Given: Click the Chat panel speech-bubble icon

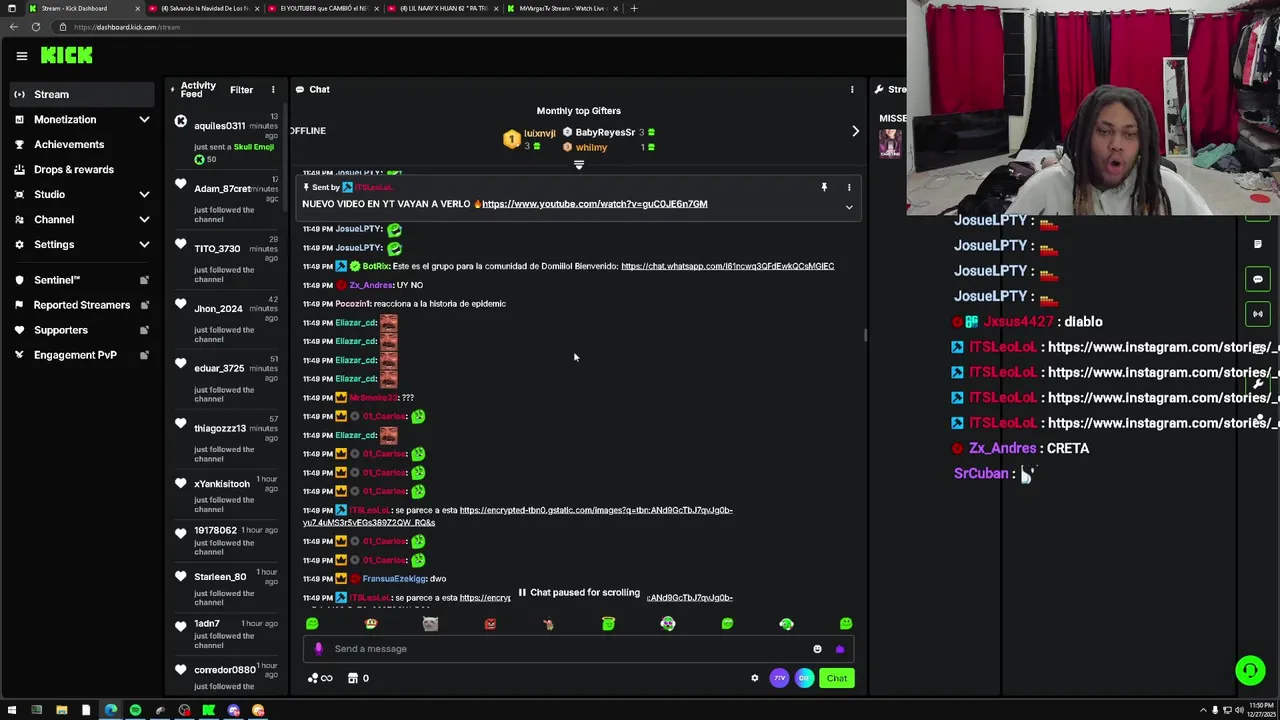Looking at the screenshot, I should (x=299, y=90).
